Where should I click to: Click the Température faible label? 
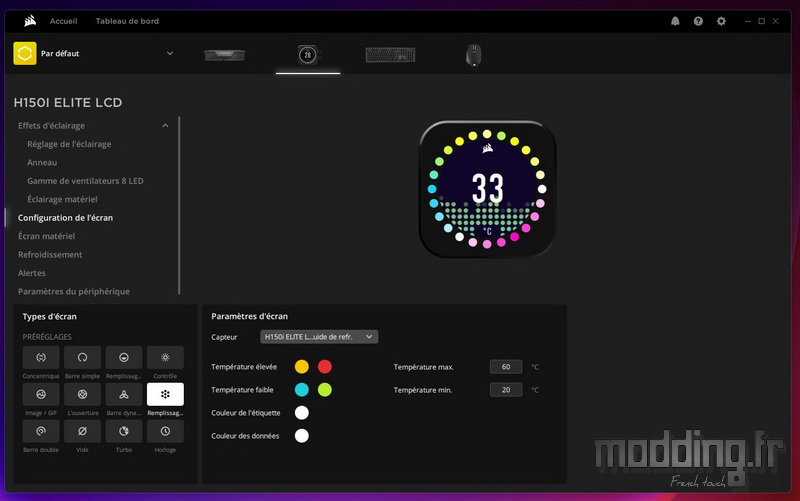pyautogui.click(x=242, y=390)
